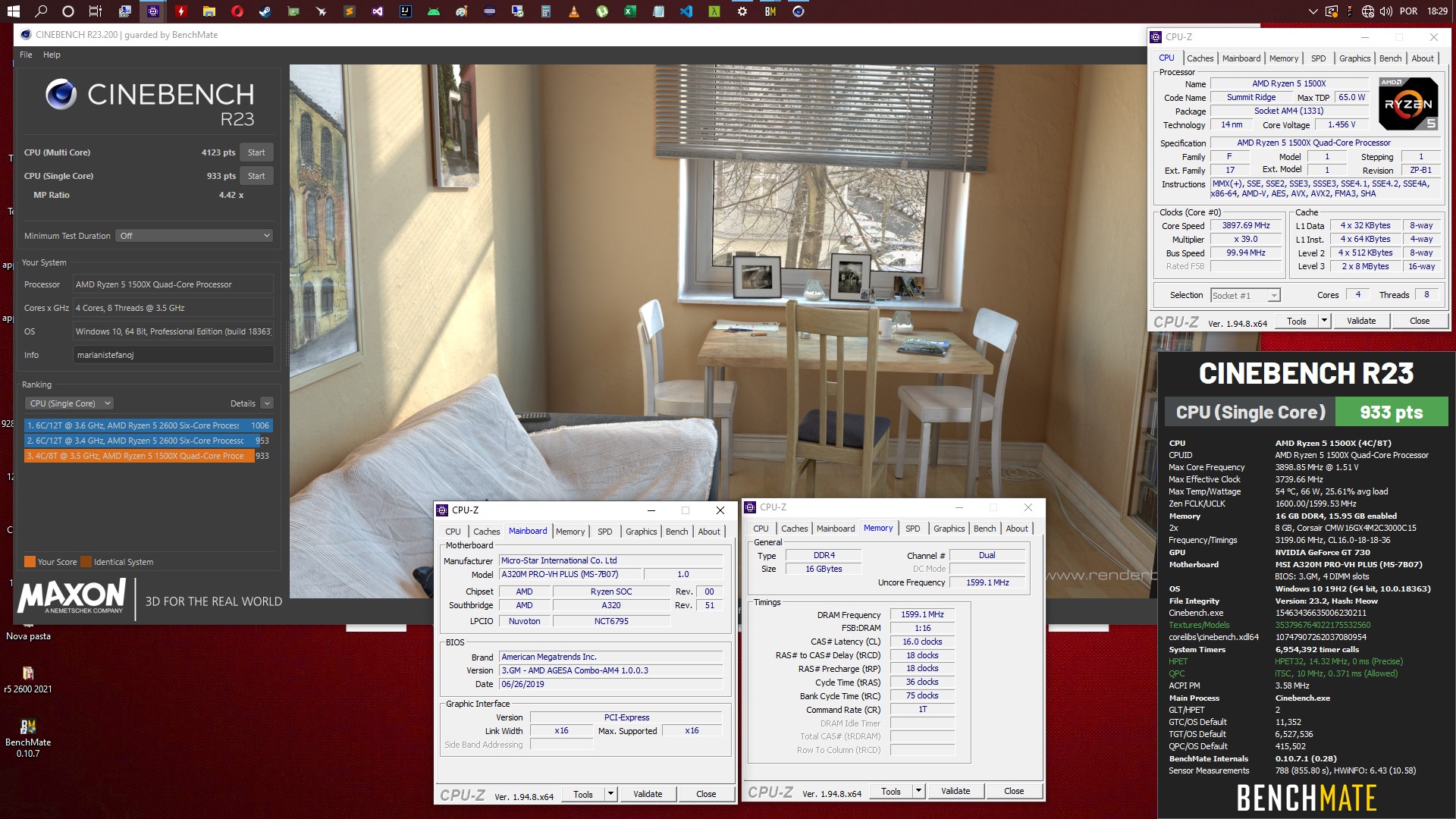
Task: Switch to Caches tab in CPU-Z CPU window
Action: point(1200,58)
